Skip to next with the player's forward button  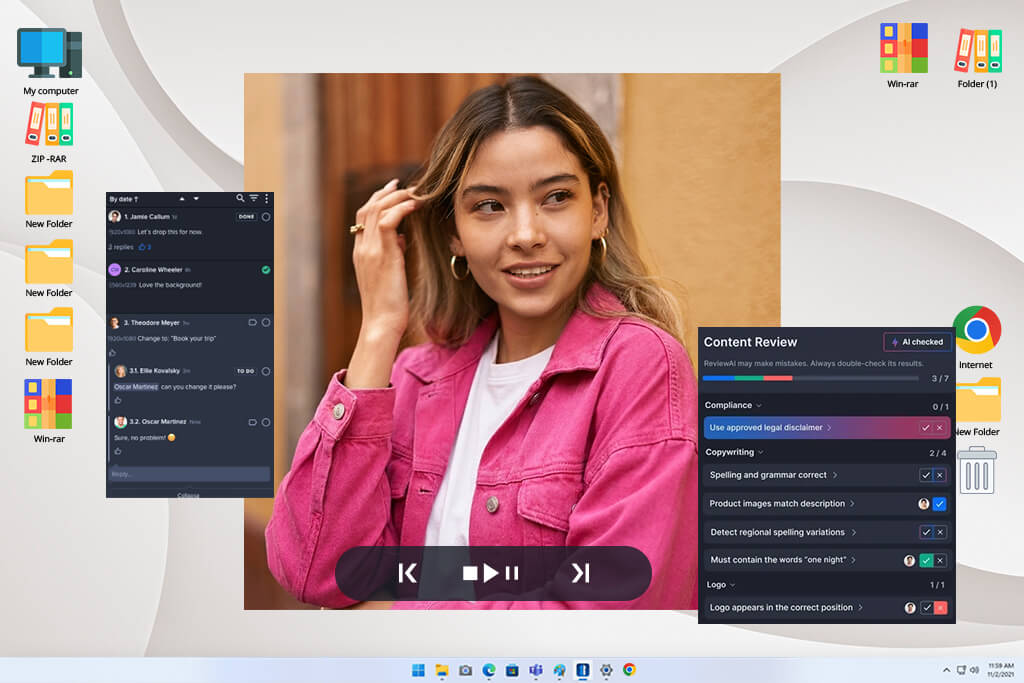pyautogui.click(x=581, y=573)
